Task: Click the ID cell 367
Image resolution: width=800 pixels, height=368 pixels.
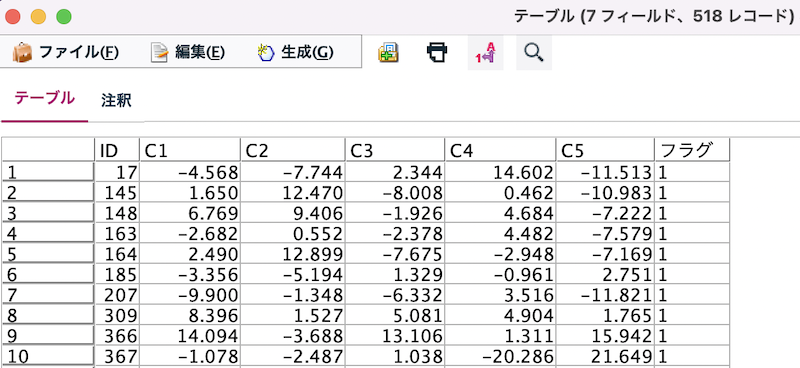Action: [x=117, y=356]
